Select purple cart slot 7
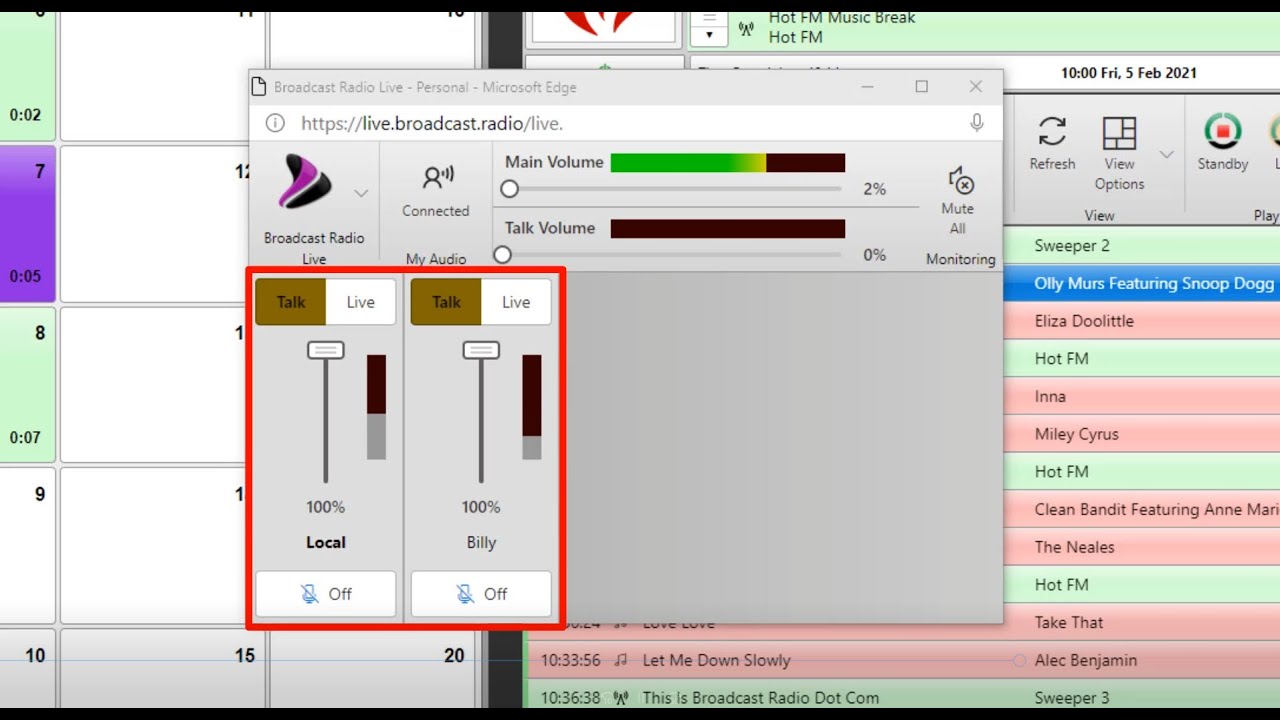Image resolution: width=1280 pixels, height=720 pixels. pos(27,223)
